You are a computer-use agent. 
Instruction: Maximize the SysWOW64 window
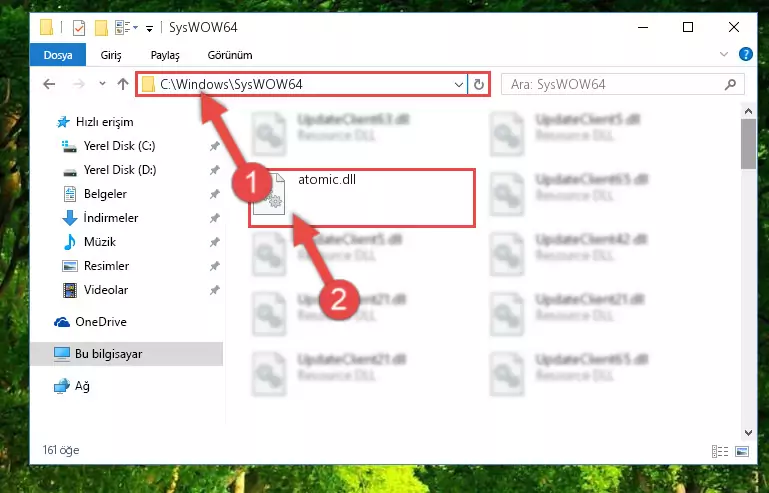tap(688, 27)
